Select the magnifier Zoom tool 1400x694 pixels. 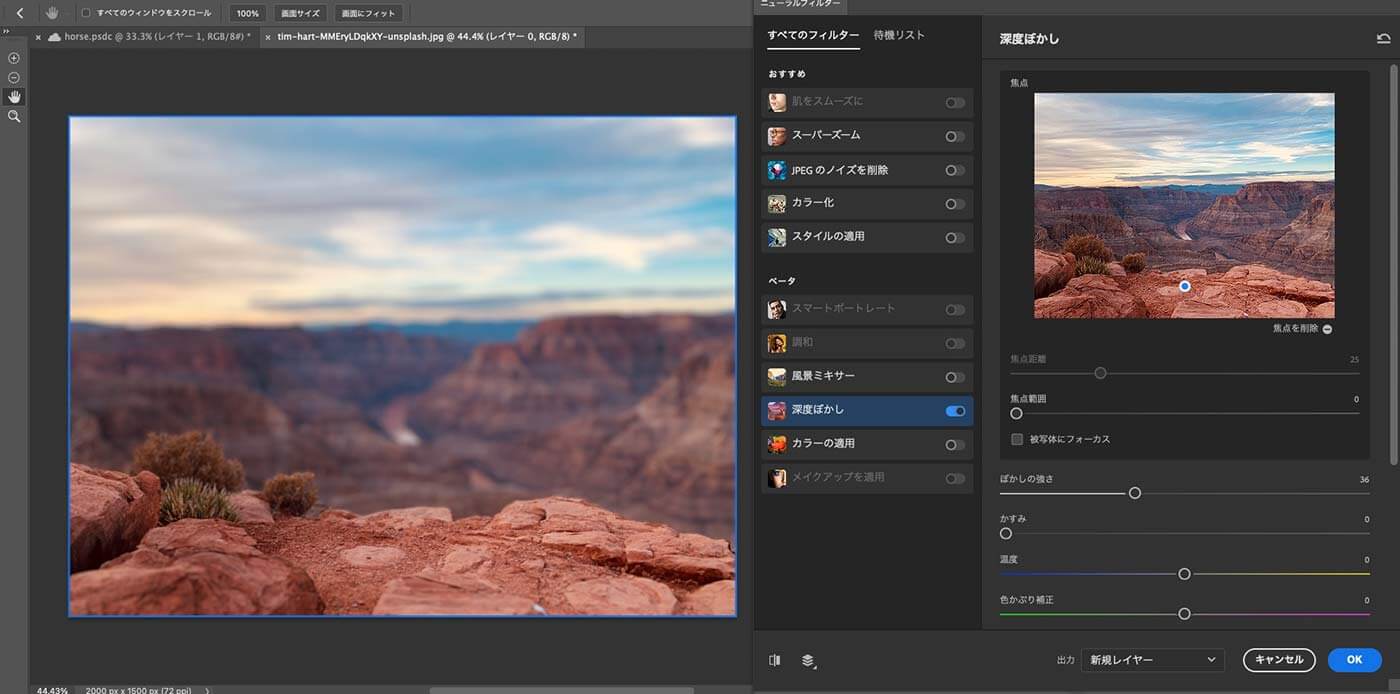tap(14, 116)
